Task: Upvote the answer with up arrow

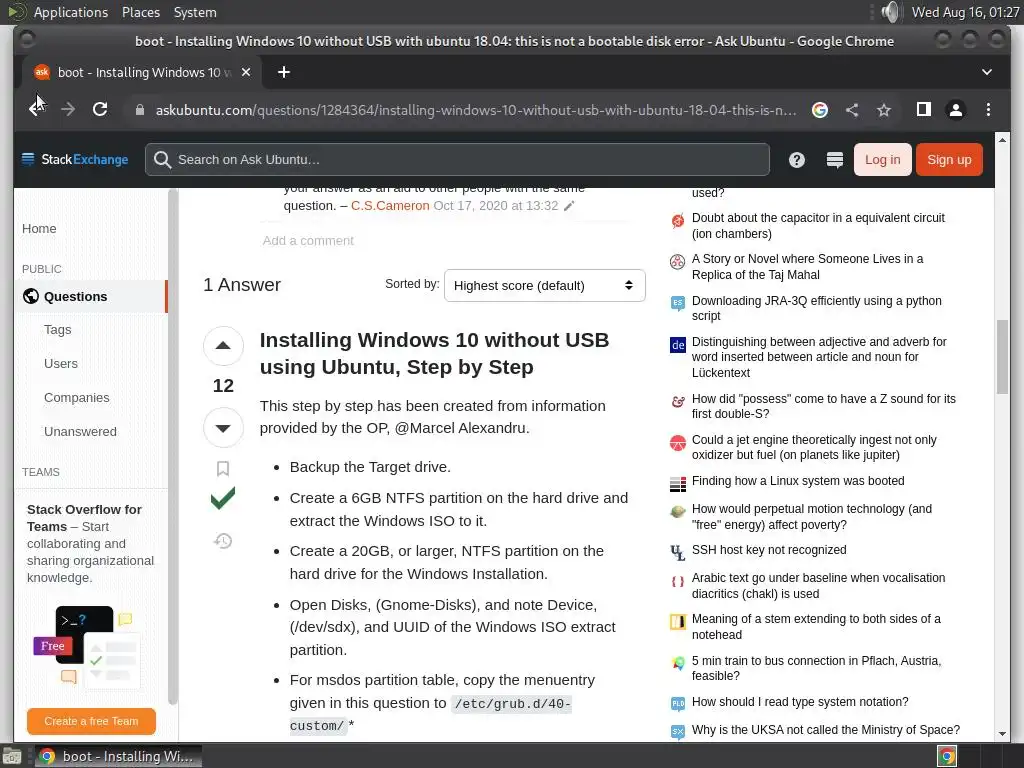Action: (223, 345)
